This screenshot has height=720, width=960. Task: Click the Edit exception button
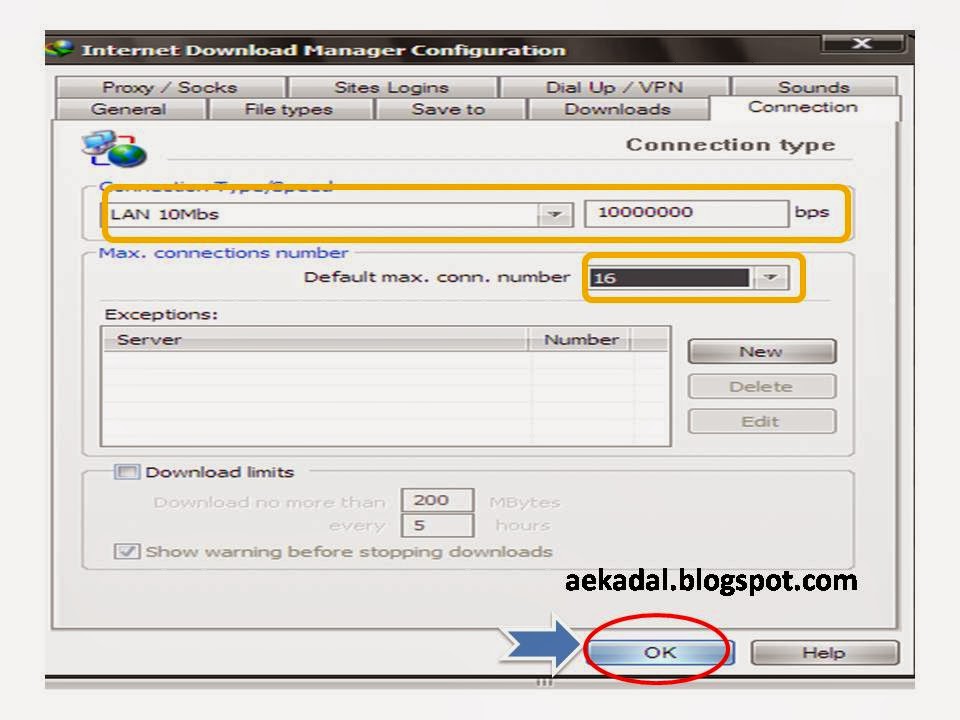tap(762, 421)
